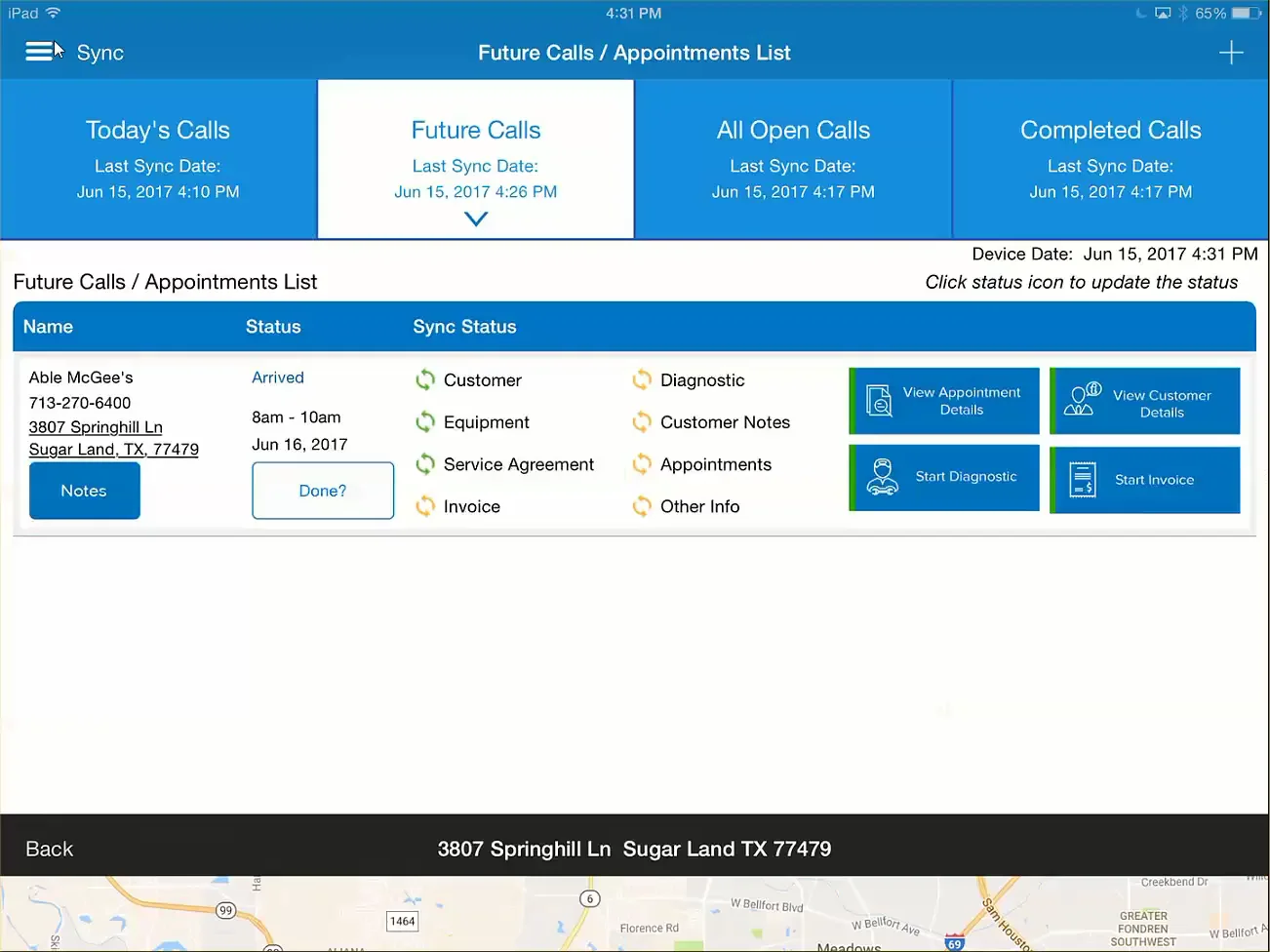The width and height of the screenshot is (1270, 952).
Task: Tap the Wi-Fi status icon
Action: (53, 13)
